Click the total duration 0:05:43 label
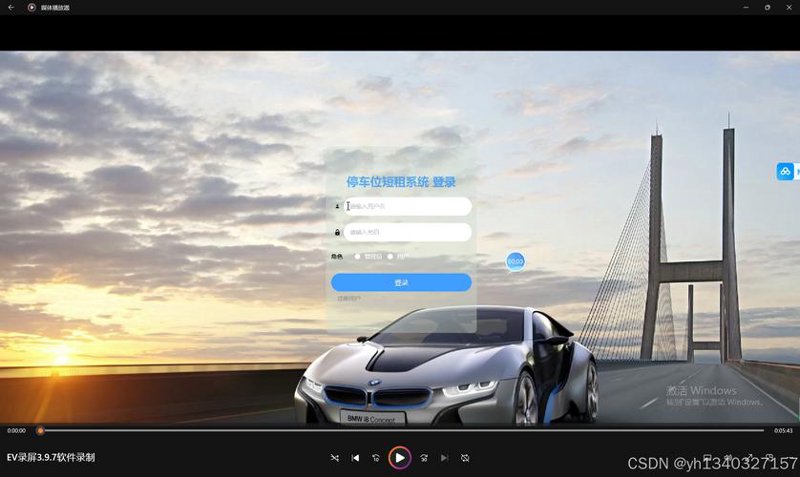Screen dimensions: 800x477 (x=783, y=431)
